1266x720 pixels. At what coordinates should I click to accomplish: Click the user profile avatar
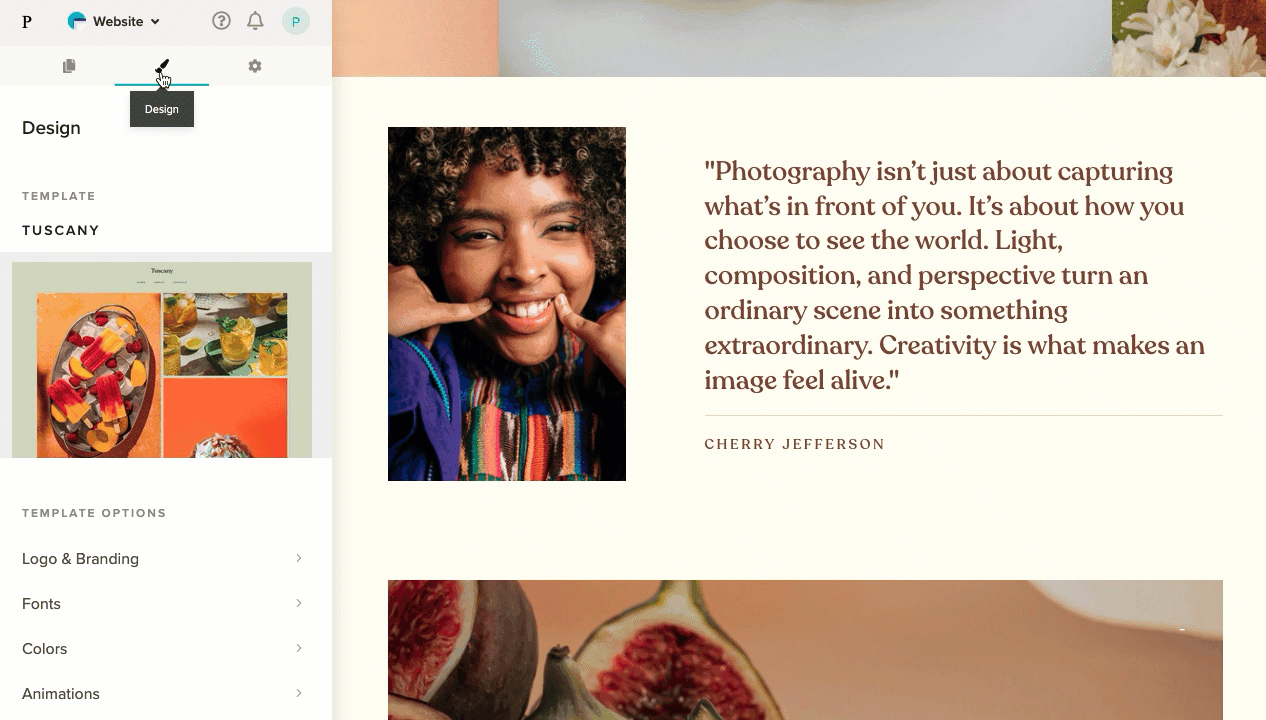coord(296,21)
